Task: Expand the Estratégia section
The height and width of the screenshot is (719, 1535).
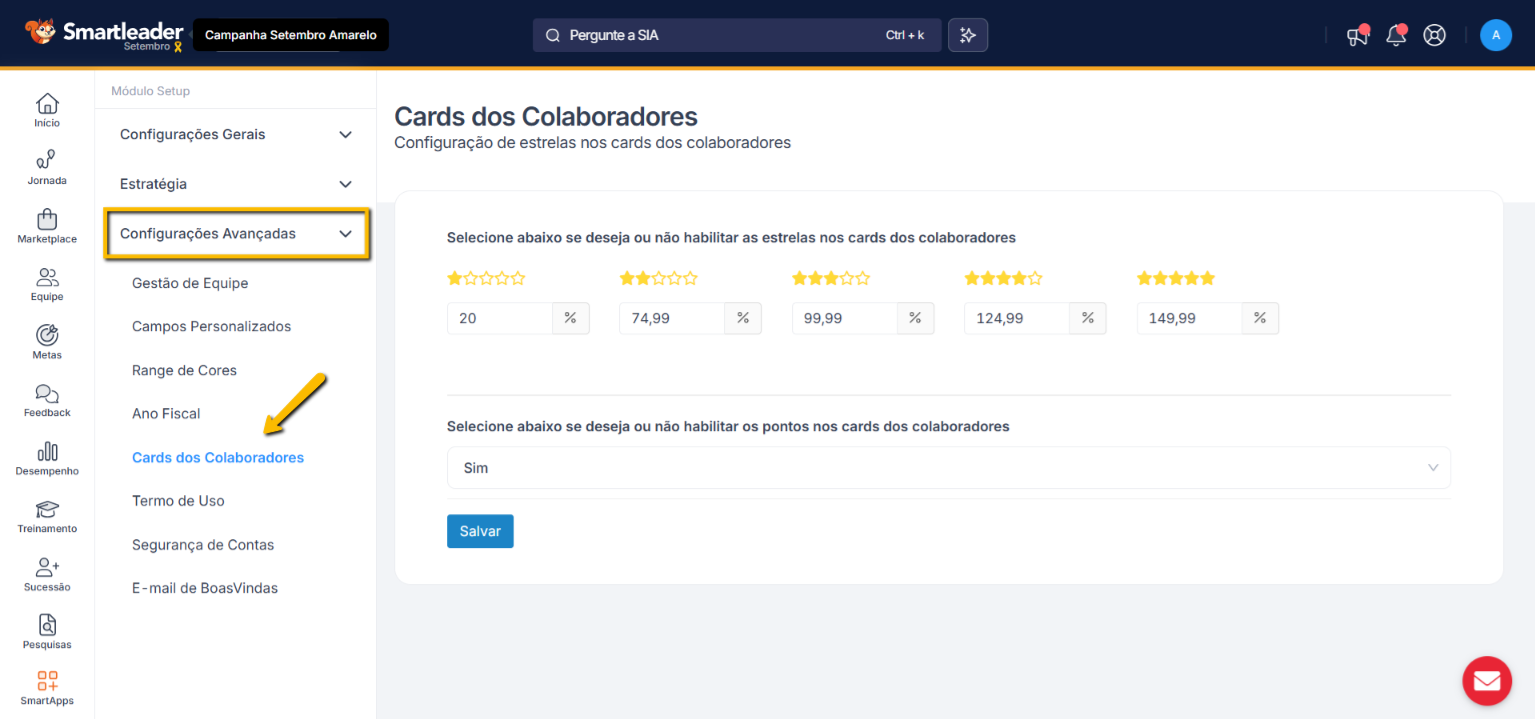Action: point(236,184)
